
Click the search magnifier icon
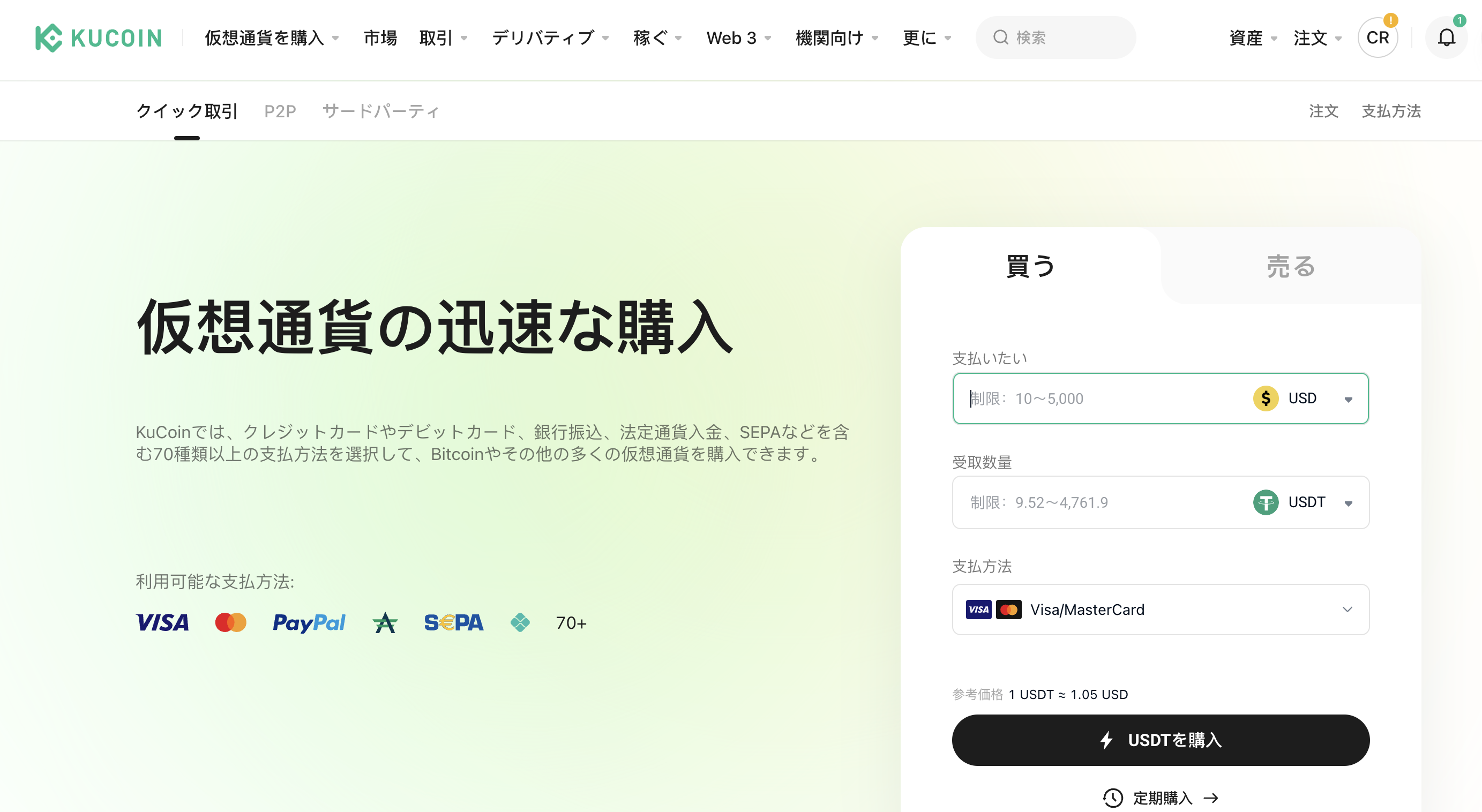1000,38
